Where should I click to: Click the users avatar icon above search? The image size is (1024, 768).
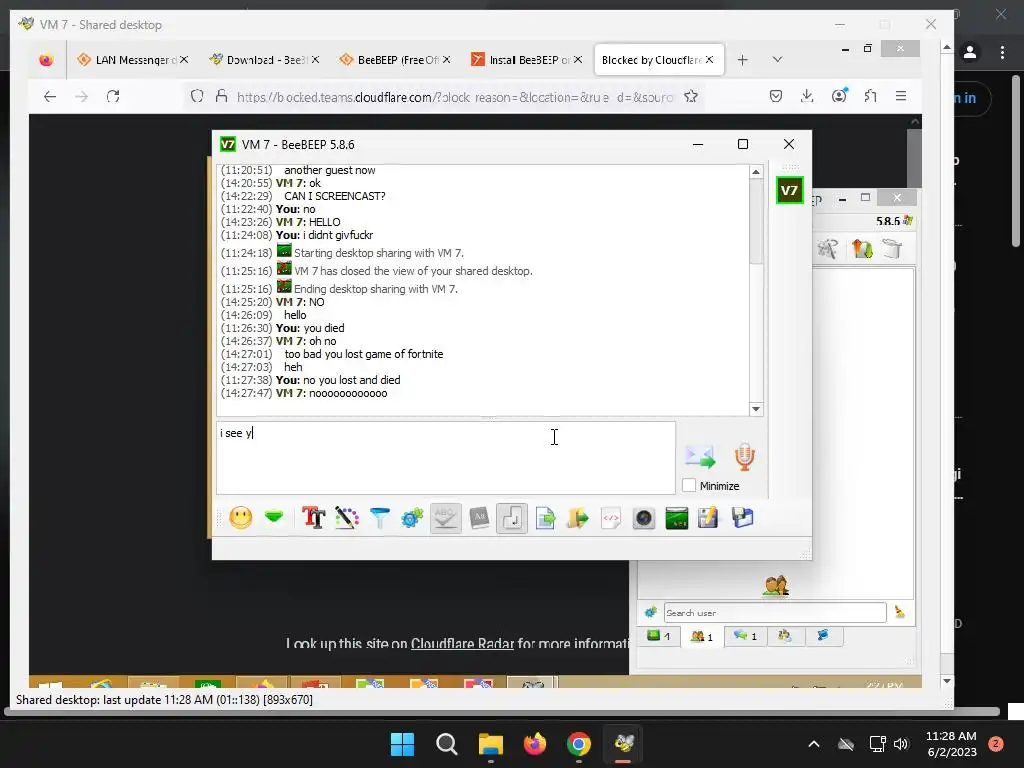click(775, 586)
